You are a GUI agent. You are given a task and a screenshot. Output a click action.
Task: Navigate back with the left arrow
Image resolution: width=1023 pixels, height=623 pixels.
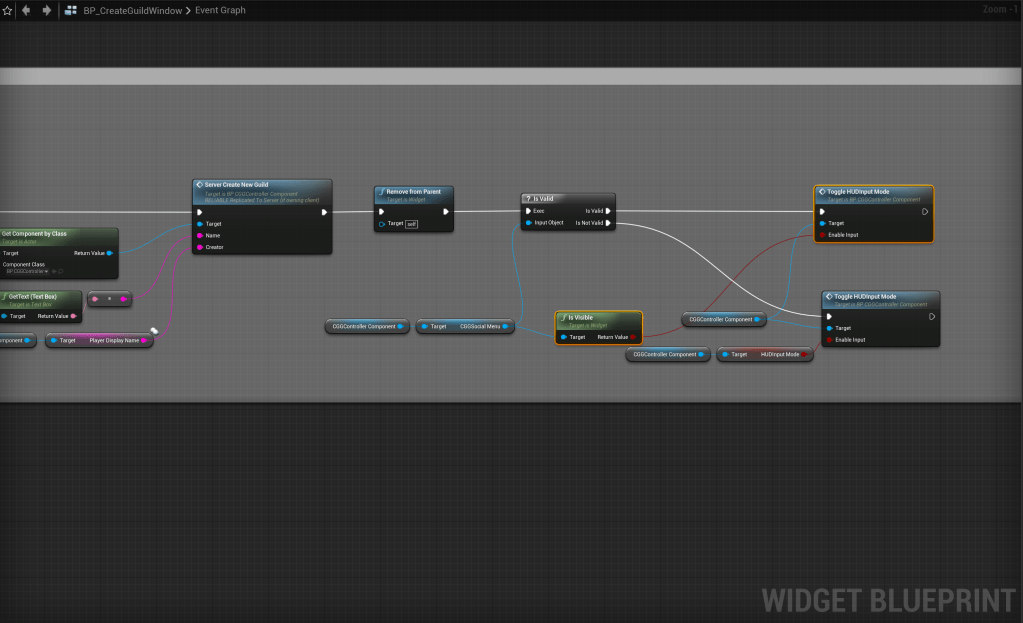click(x=26, y=10)
